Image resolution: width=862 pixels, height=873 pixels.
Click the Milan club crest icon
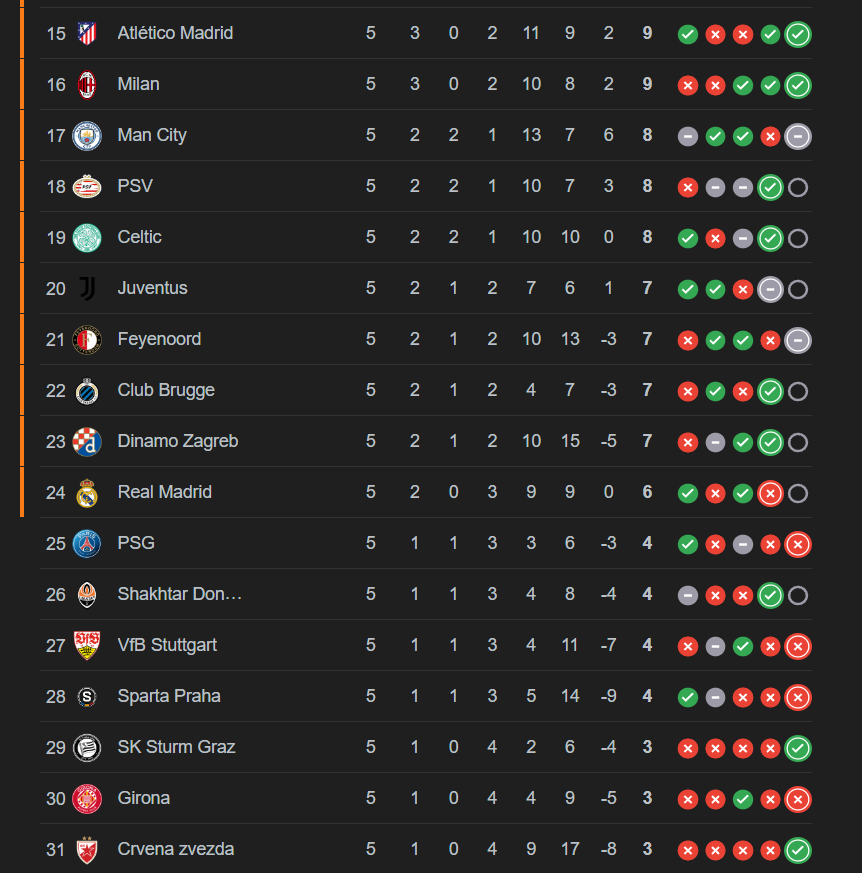pyautogui.click(x=87, y=85)
